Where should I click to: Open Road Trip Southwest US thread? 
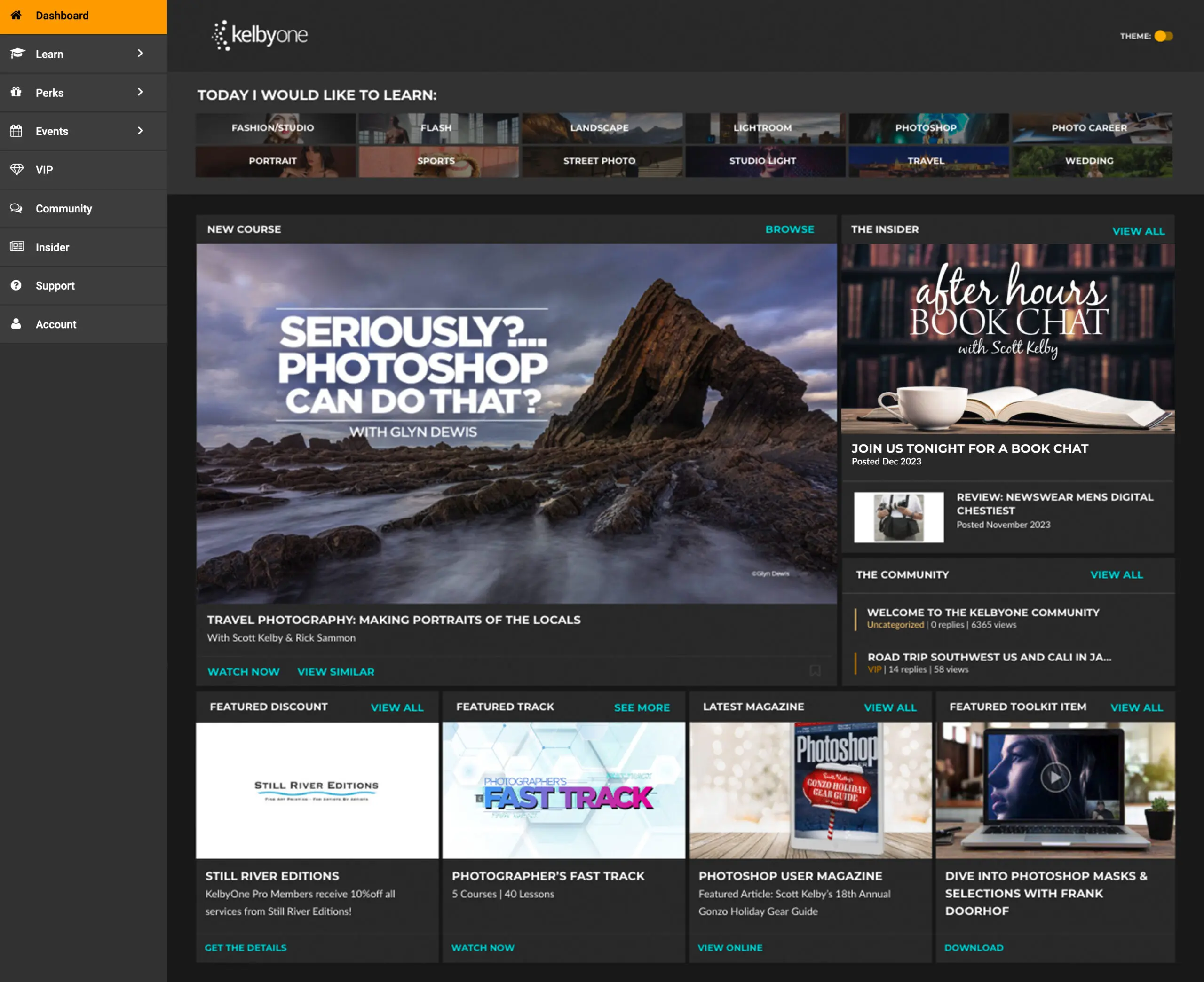(990, 657)
